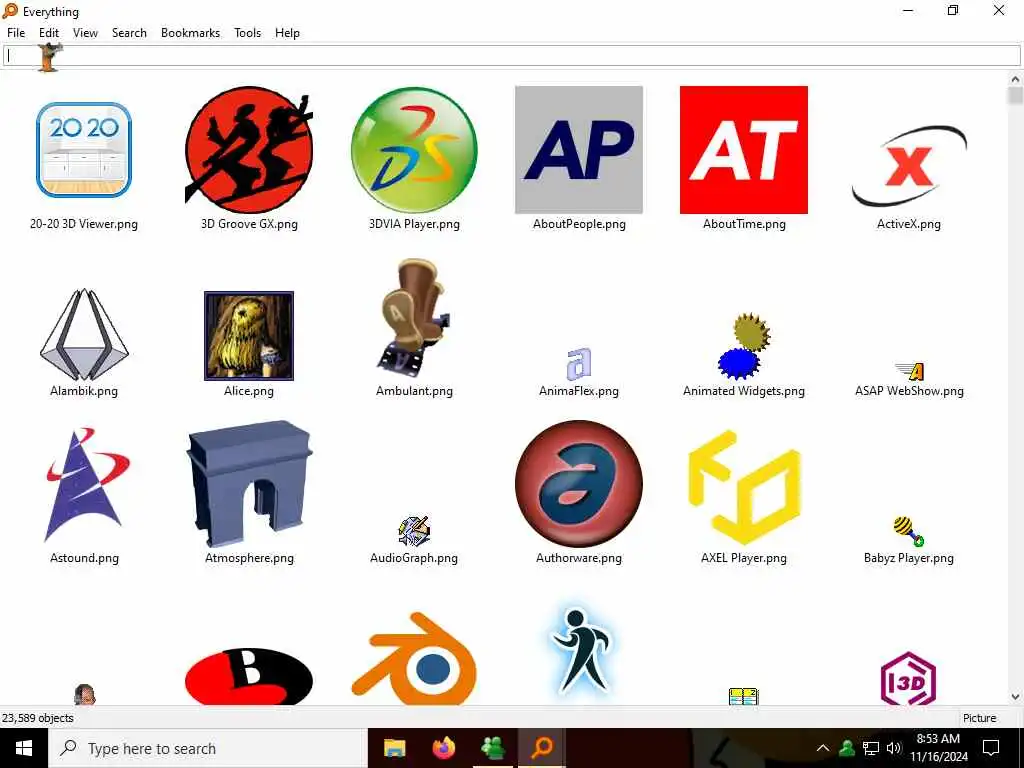Image resolution: width=1024 pixels, height=768 pixels.
Task: Click the green user tray icon
Action: (847, 748)
